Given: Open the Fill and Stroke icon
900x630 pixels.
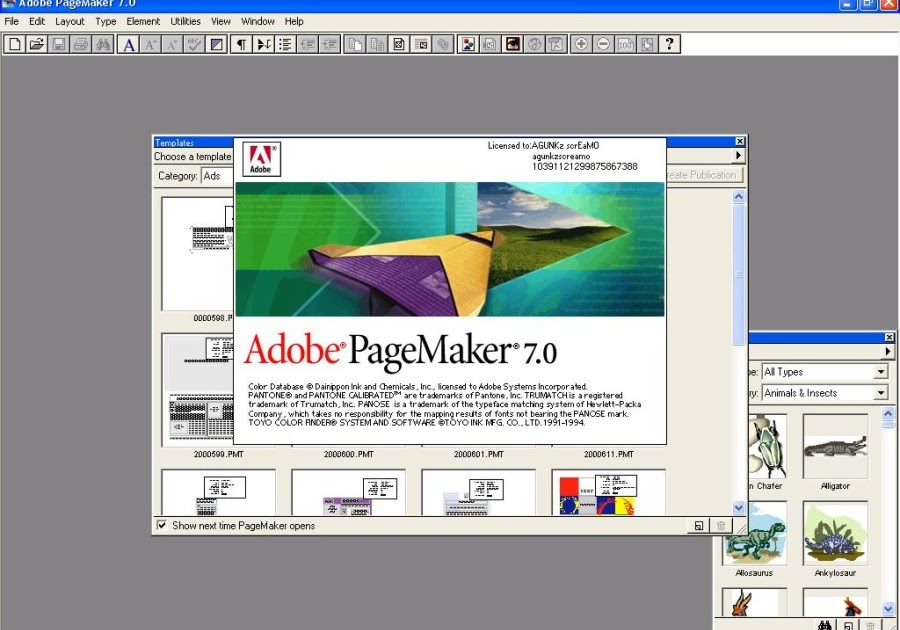Looking at the screenshot, I should click(216, 44).
